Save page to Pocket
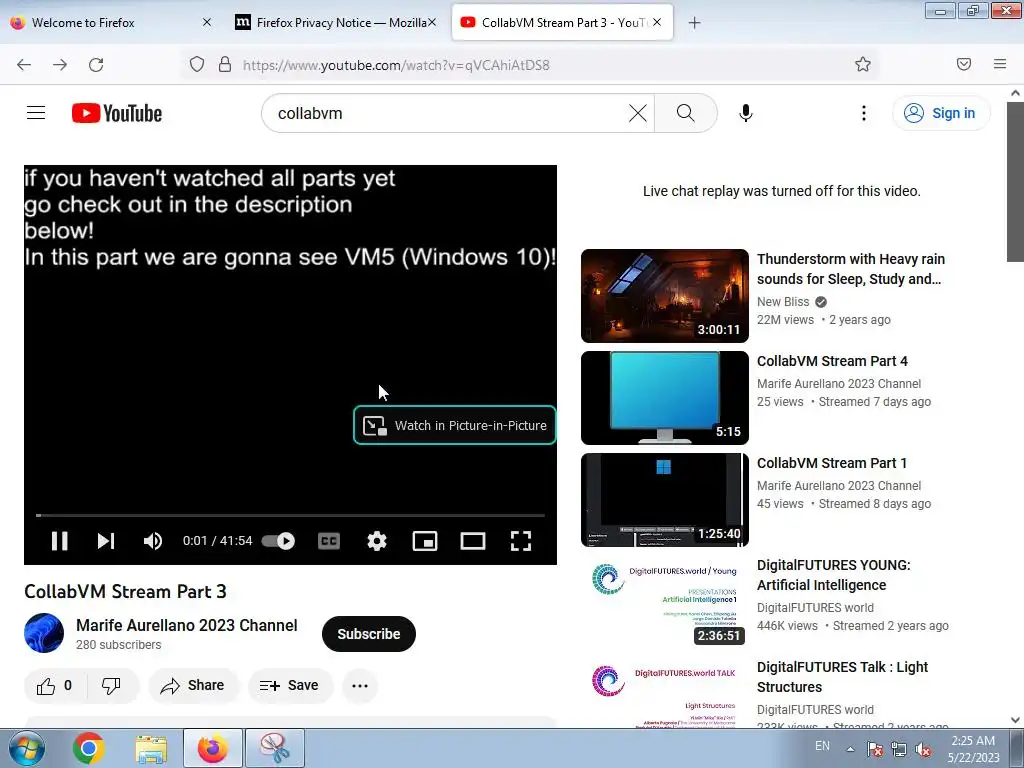 (964, 64)
